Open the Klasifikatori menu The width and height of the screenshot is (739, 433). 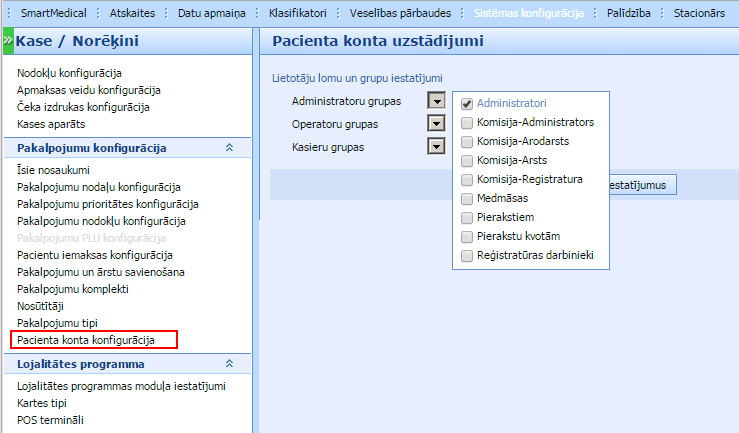(x=298, y=13)
